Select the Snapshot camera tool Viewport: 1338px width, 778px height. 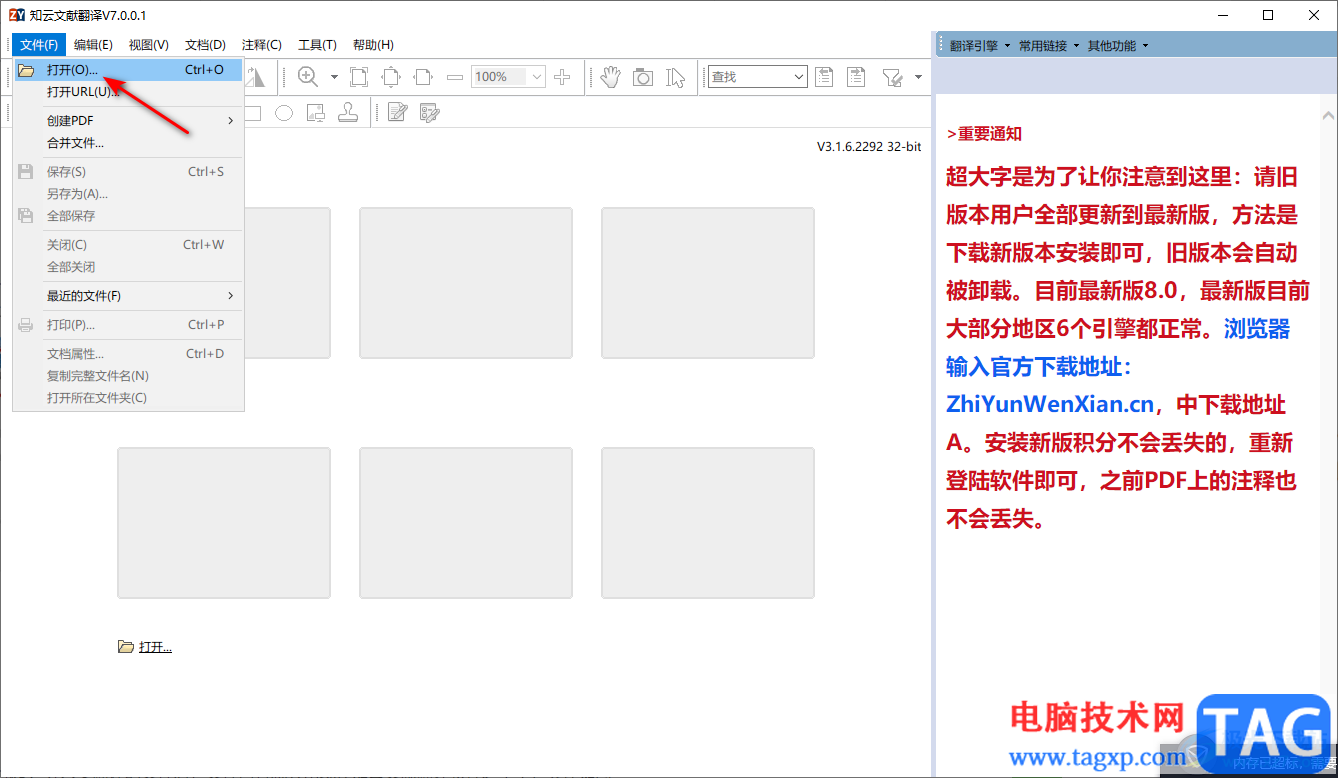(643, 77)
